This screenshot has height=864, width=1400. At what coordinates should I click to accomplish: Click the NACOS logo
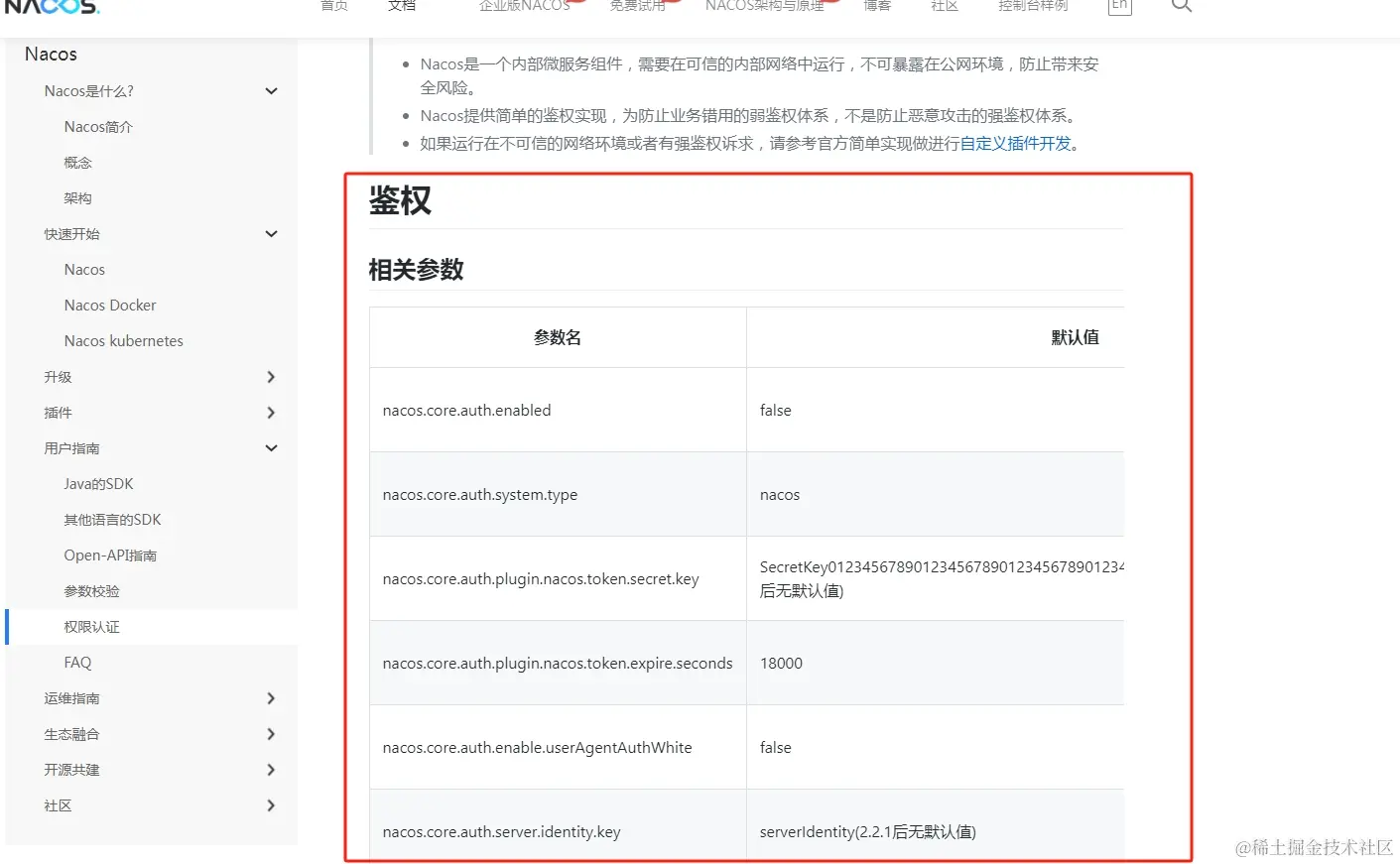click(x=52, y=6)
